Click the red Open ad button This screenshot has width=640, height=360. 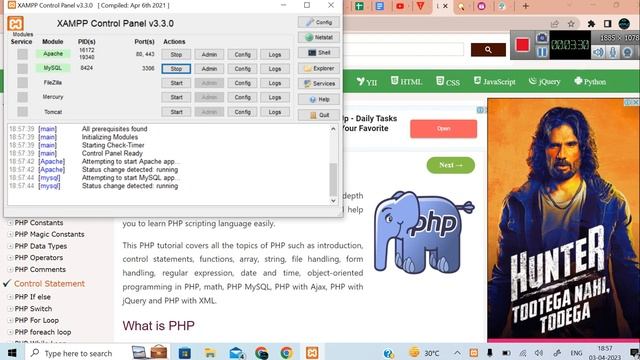(x=443, y=129)
